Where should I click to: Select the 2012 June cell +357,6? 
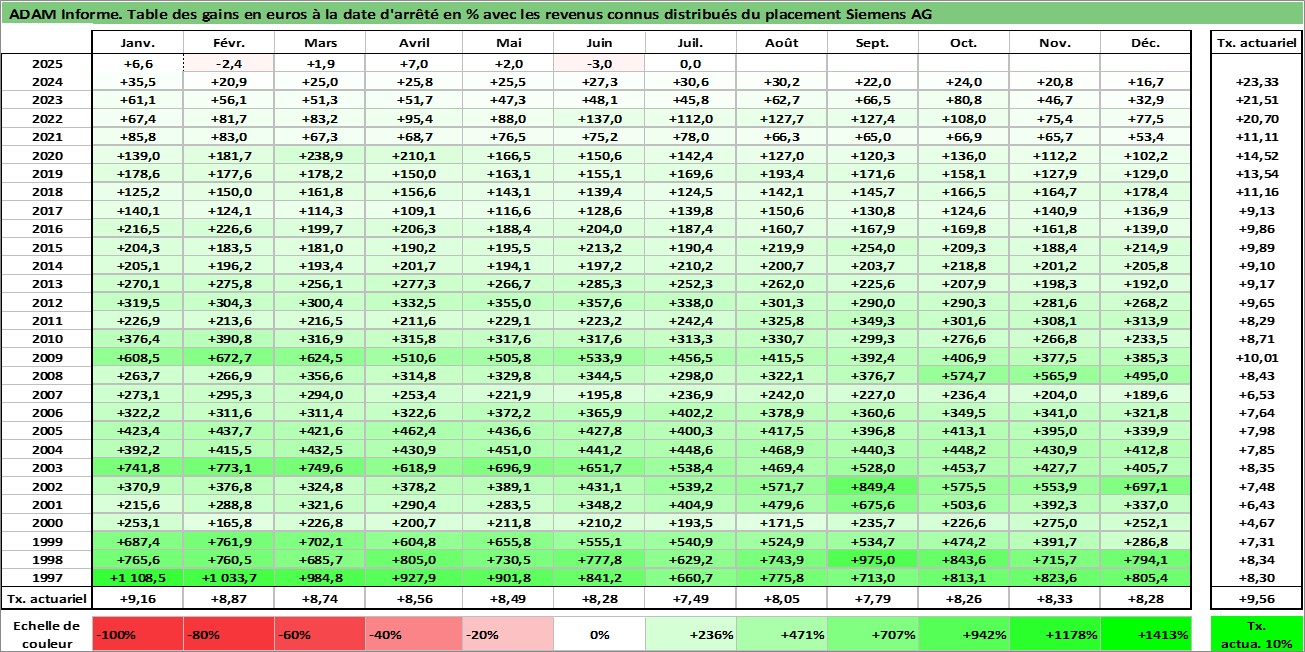[599, 304]
